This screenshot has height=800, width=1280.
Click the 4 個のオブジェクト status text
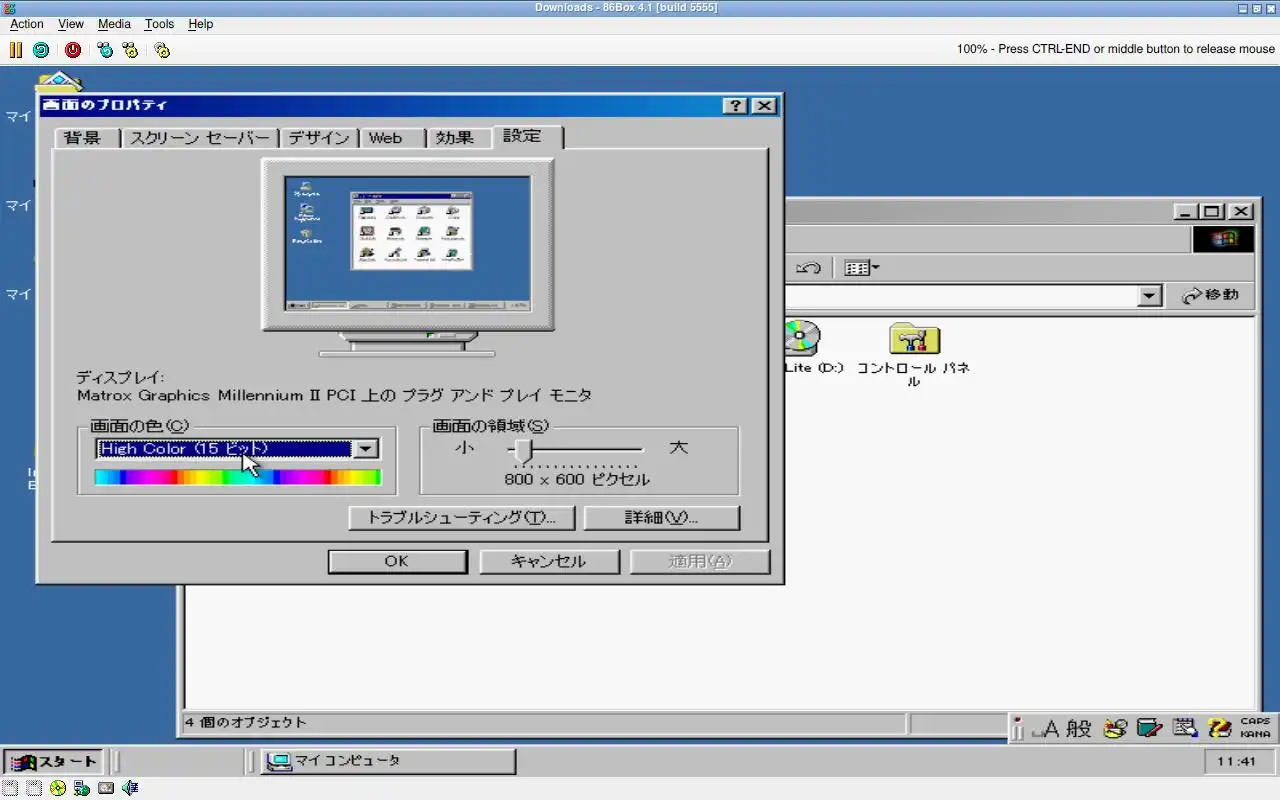coord(246,722)
